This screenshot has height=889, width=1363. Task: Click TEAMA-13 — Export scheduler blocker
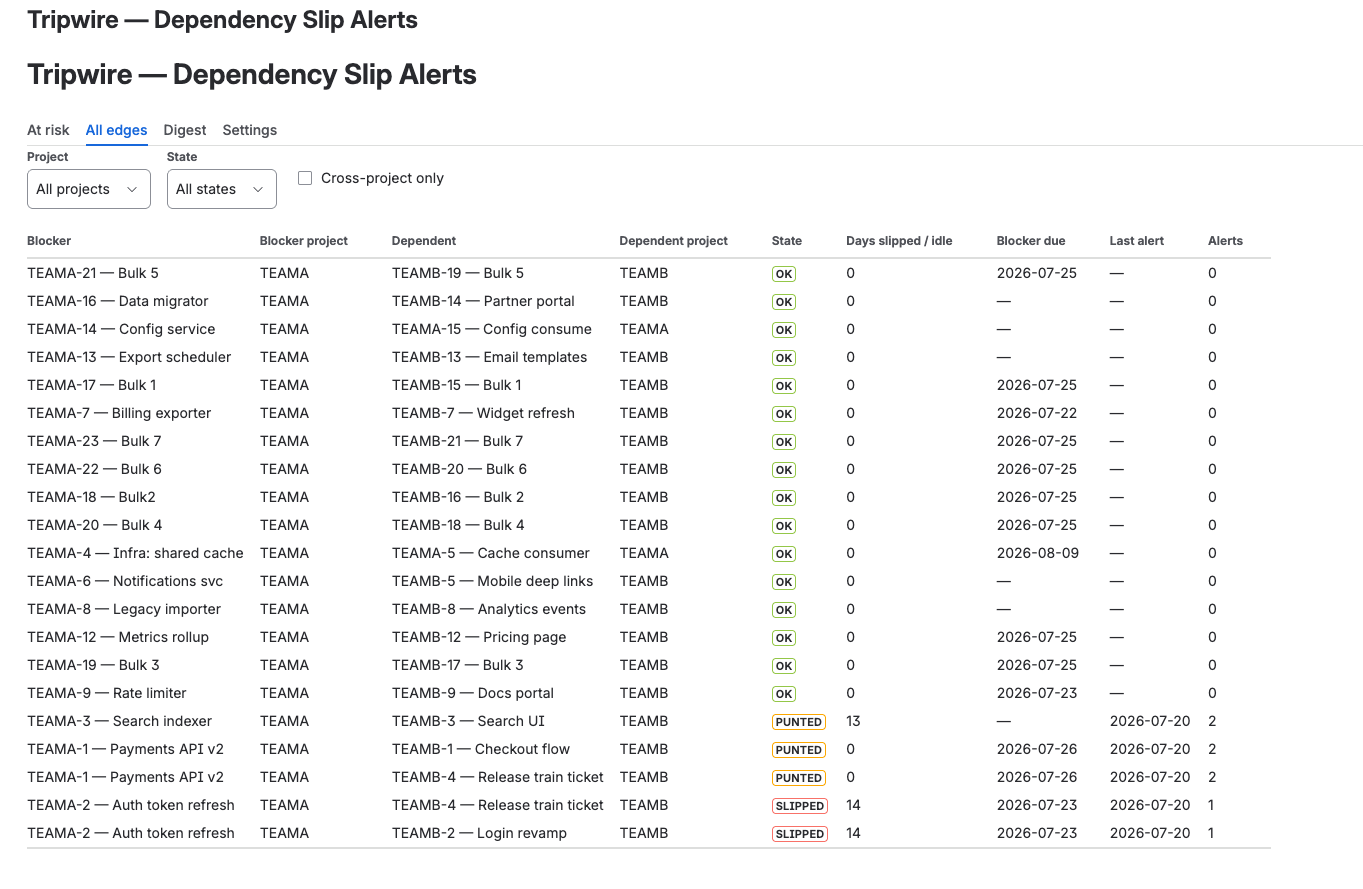click(x=129, y=357)
